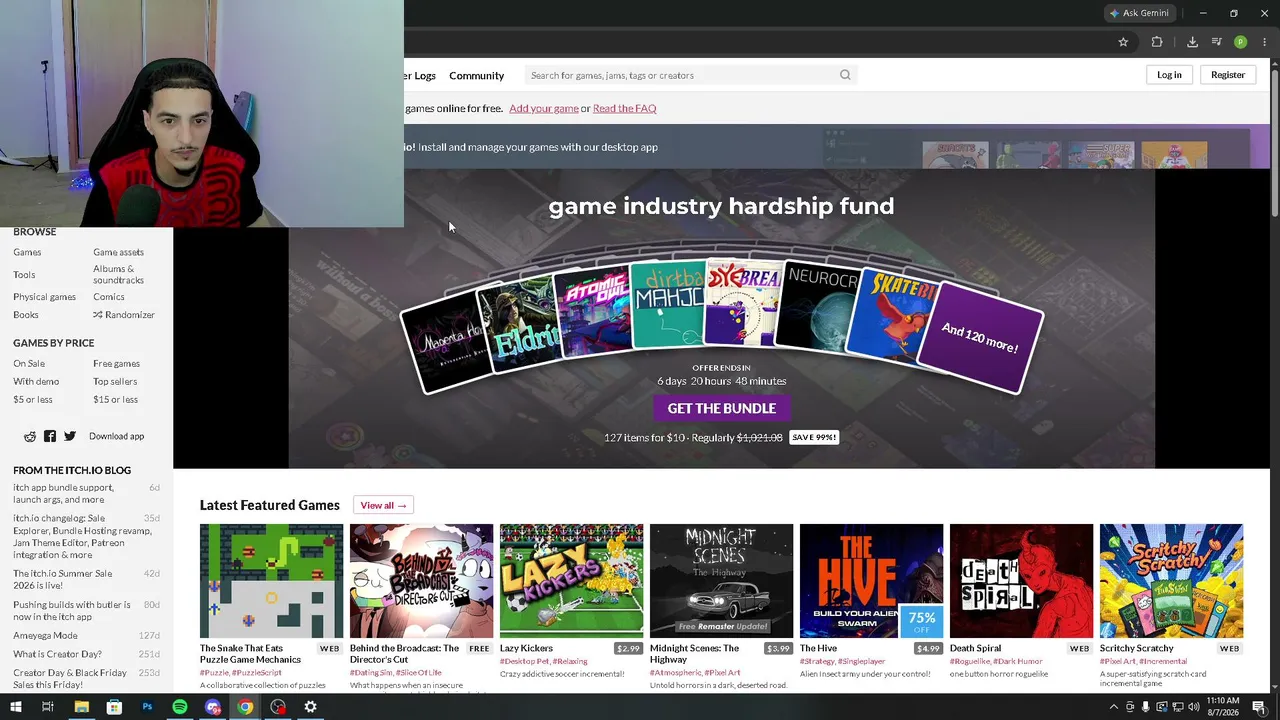Open Microsoft Store from the taskbar
Screen dimensions: 1280x720
click(114, 707)
